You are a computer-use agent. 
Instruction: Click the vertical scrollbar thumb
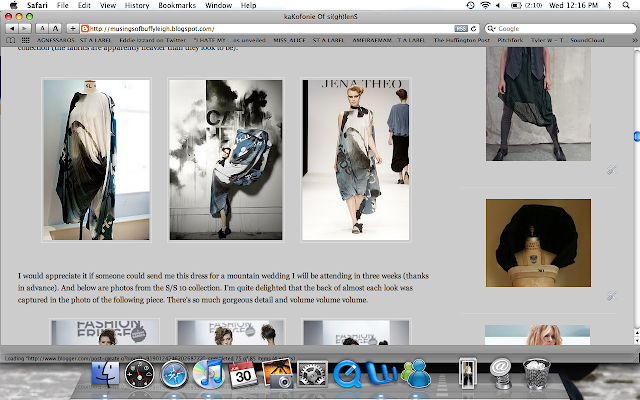(636, 136)
